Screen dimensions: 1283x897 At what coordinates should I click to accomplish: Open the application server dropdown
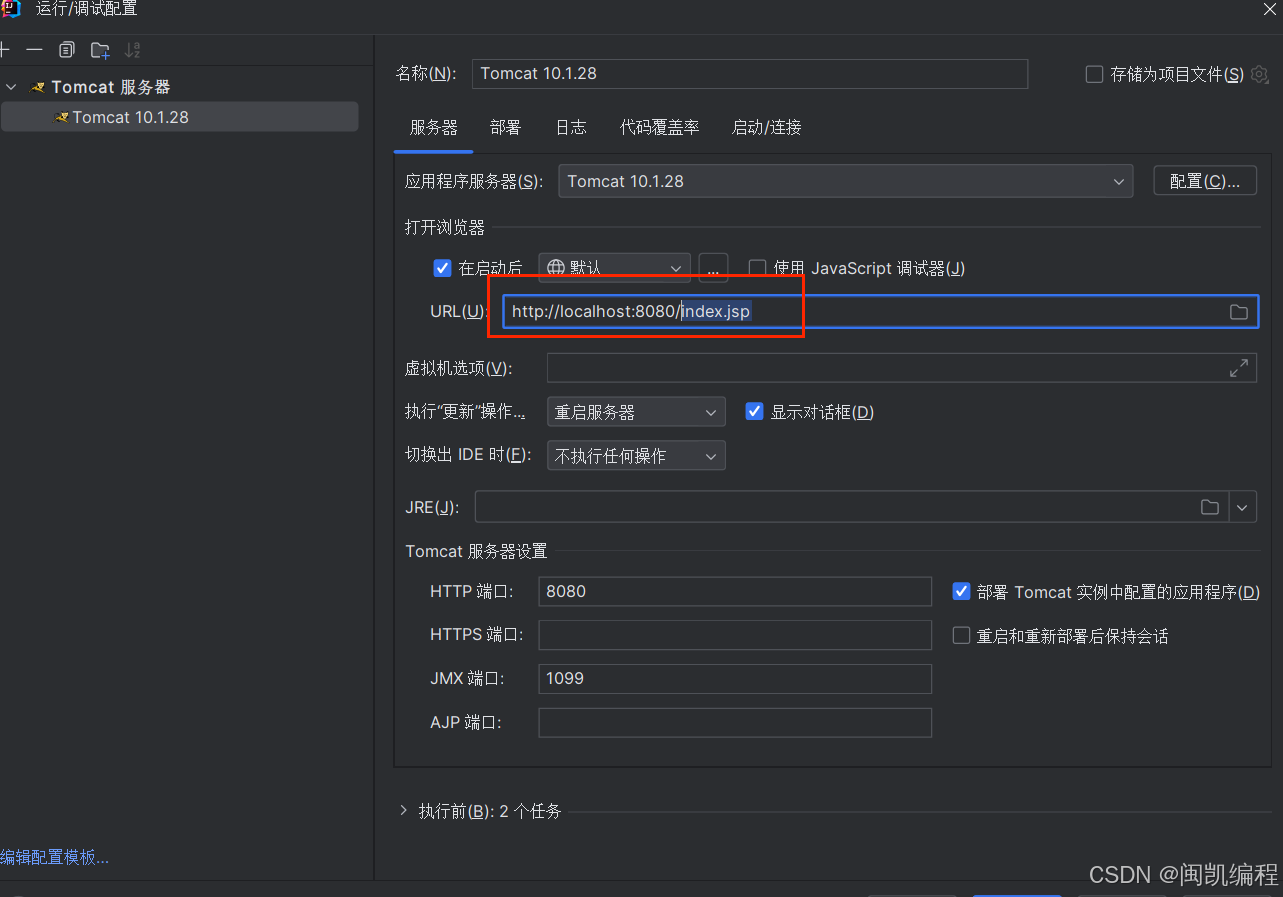coord(845,181)
